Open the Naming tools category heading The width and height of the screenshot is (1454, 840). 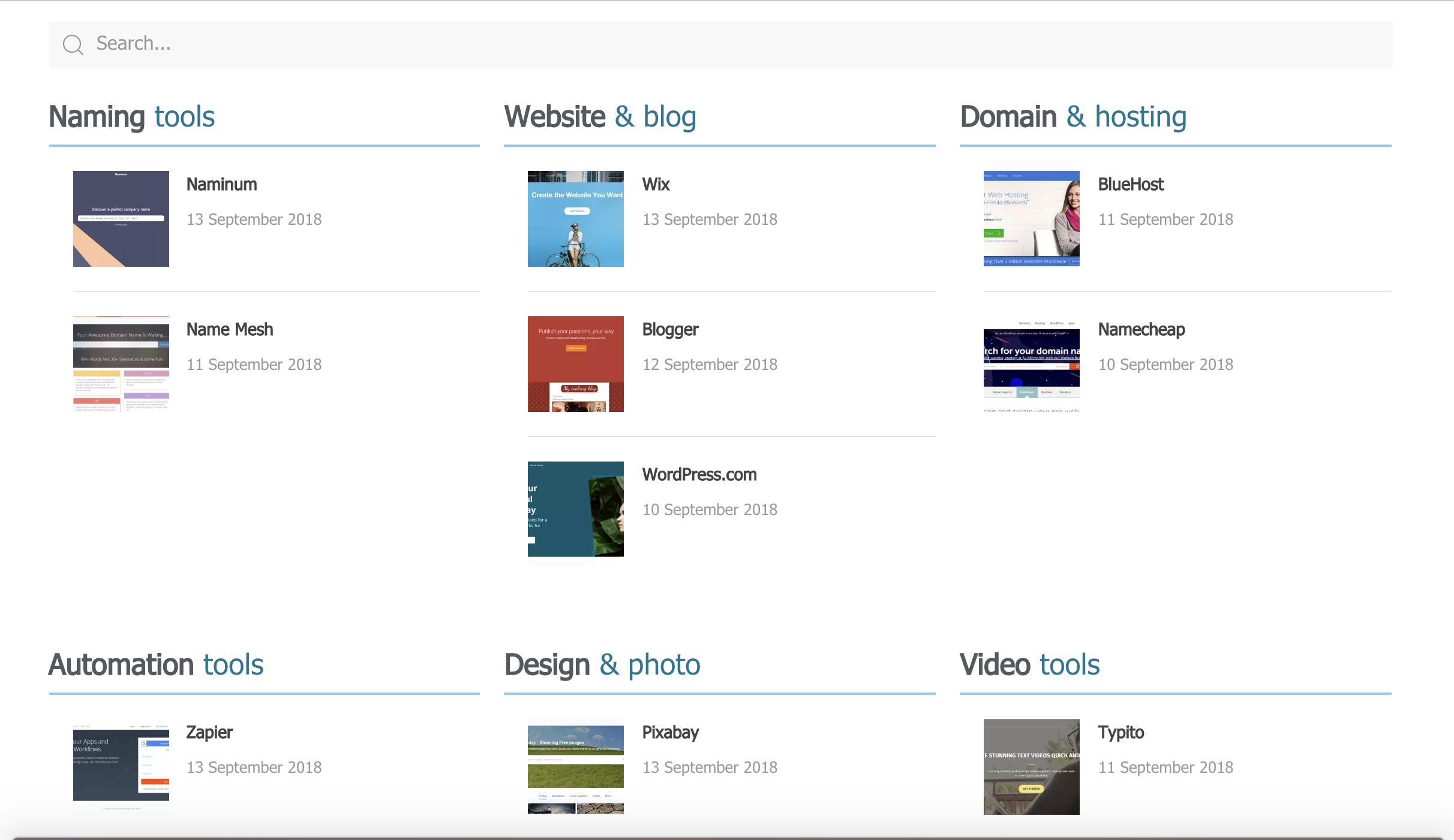pos(131,116)
